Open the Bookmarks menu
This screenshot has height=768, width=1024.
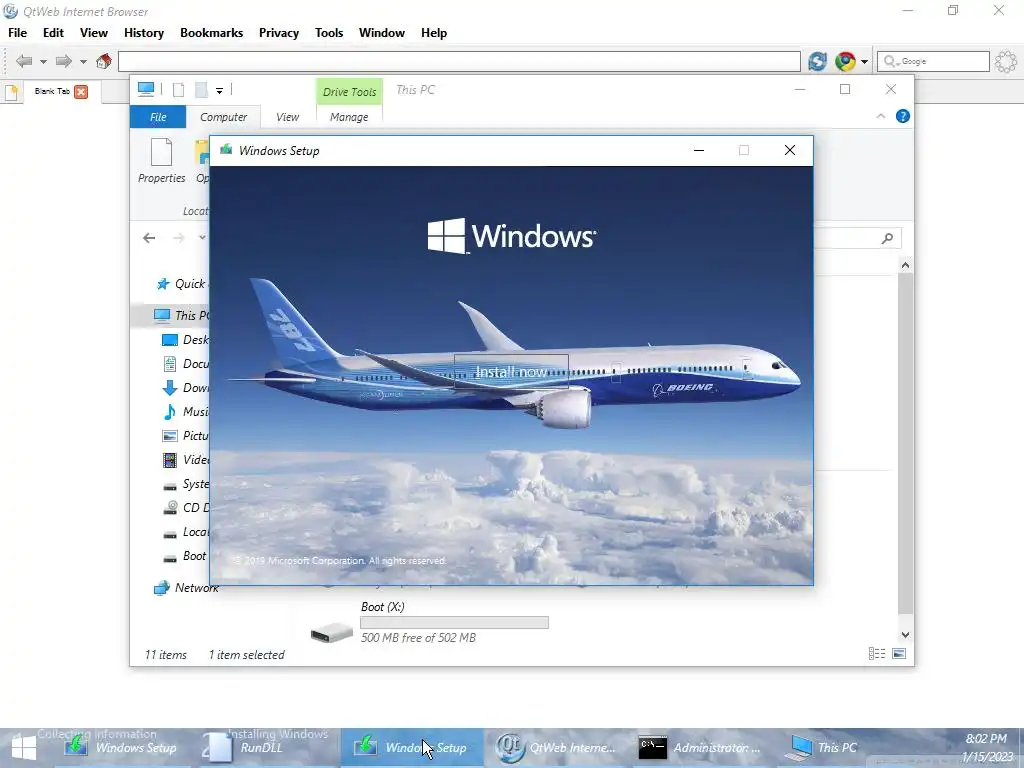click(212, 33)
